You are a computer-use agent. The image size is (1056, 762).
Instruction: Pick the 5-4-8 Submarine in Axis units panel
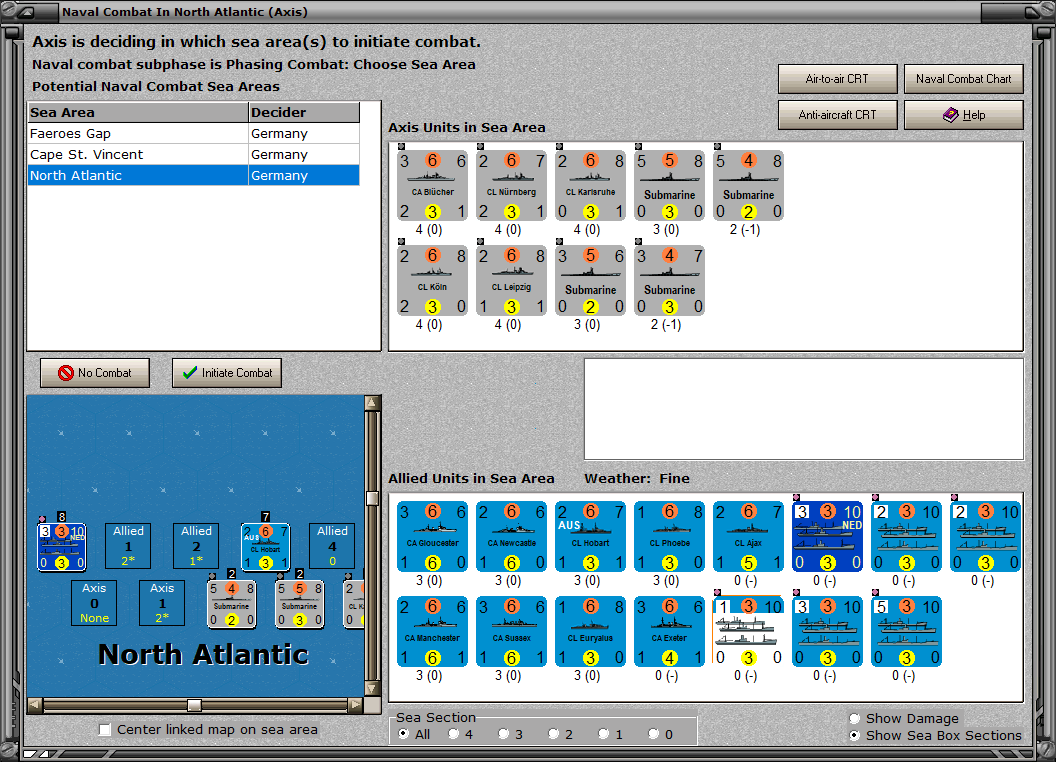(748, 185)
